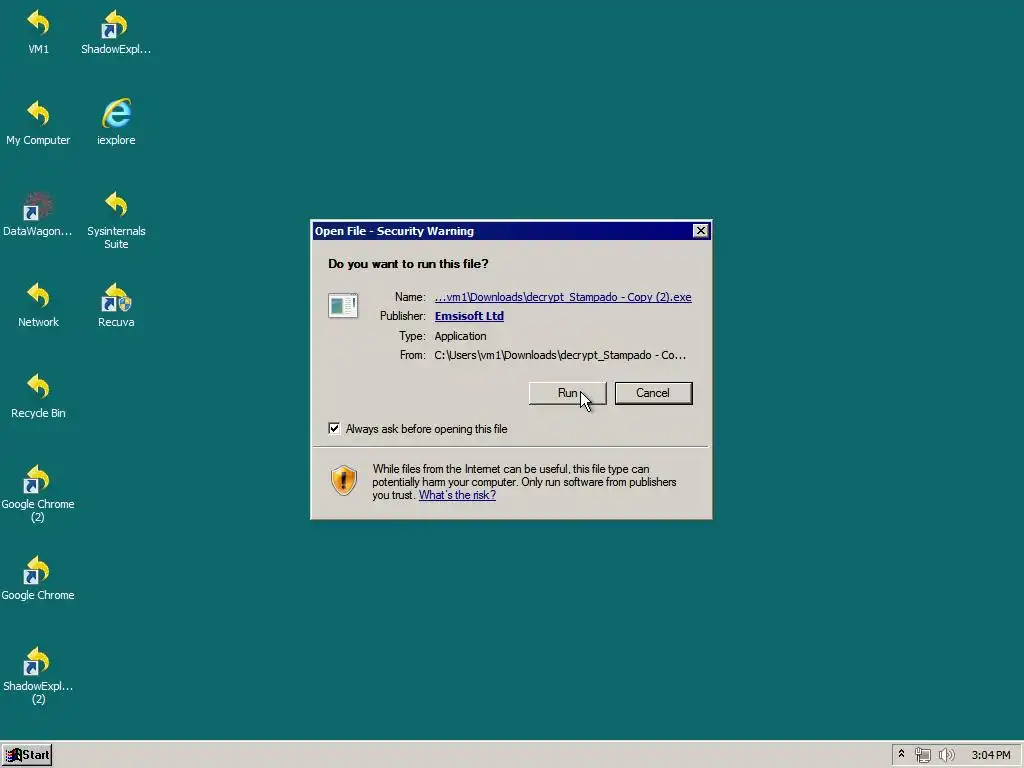Open the Start menu
The image size is (1024, 768).
[x=27, y=755]
